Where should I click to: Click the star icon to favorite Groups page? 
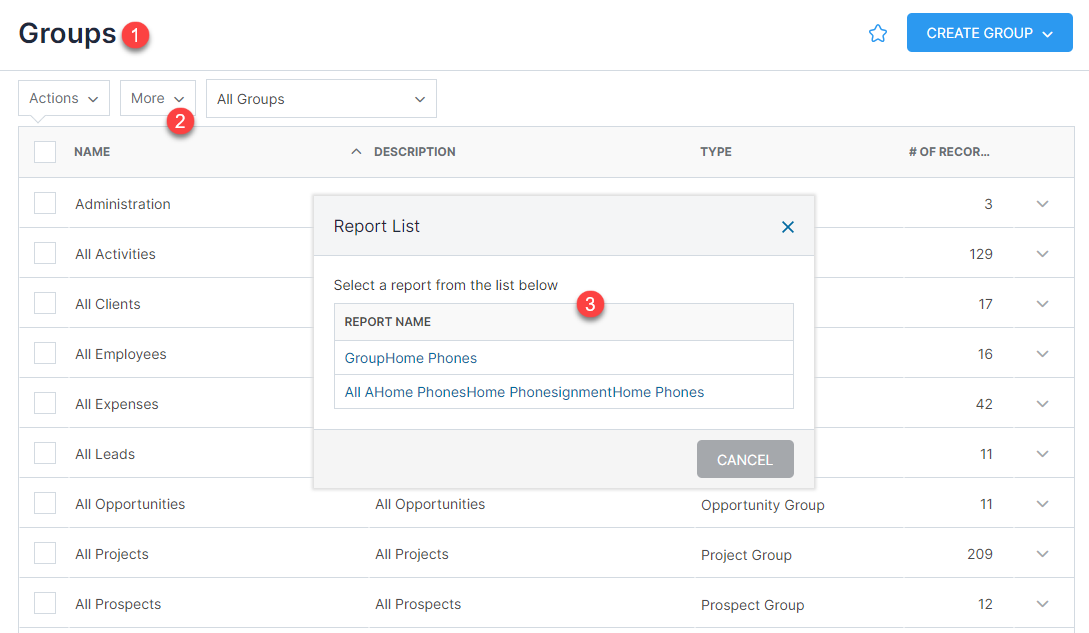pos(878,33)
